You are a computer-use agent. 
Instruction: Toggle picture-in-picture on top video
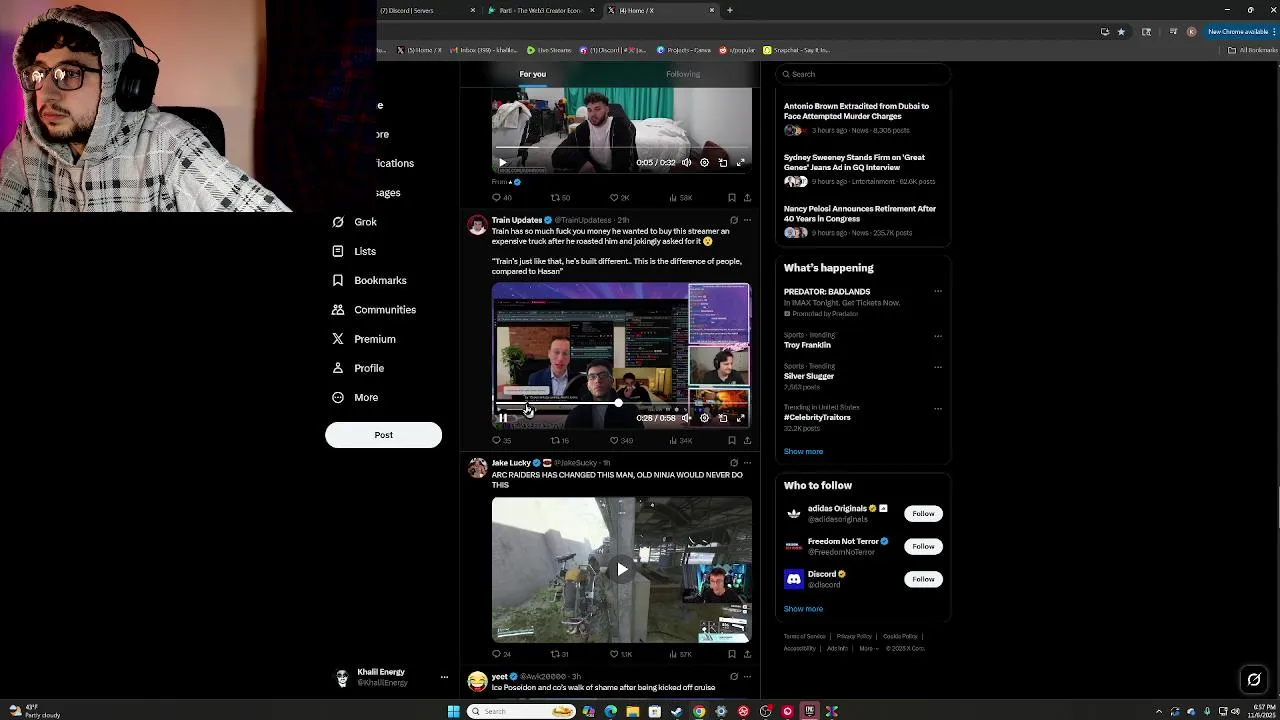(x=723, y=162)
